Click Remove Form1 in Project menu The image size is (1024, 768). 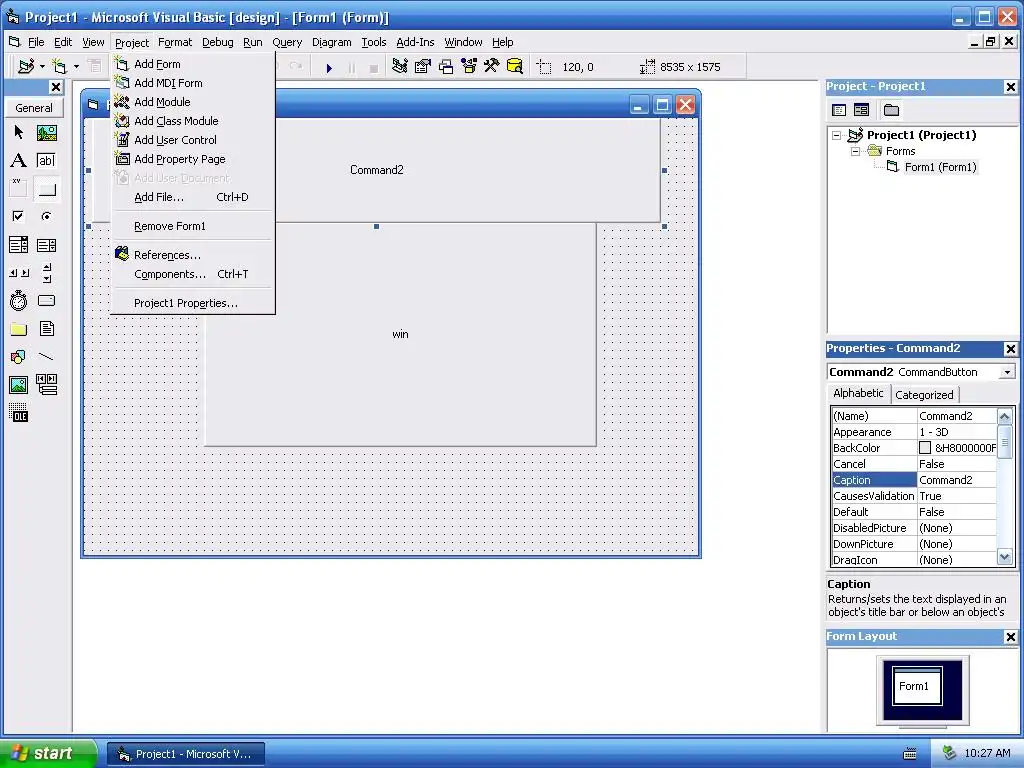pyautogui.click(x=193, y=226)
